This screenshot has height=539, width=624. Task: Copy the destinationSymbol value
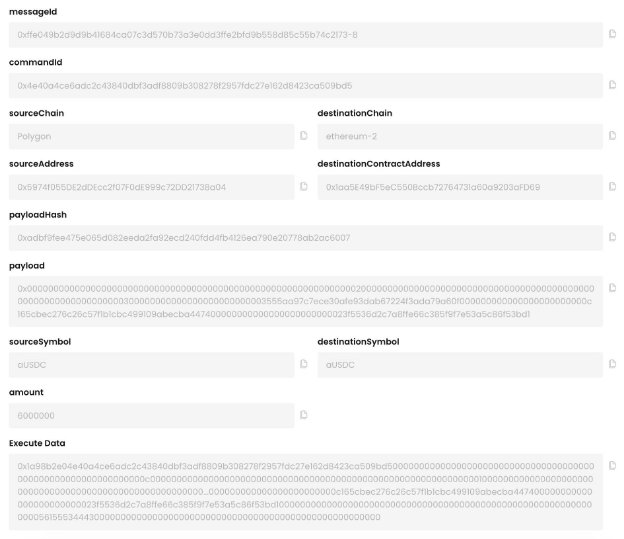(x=612, y=364)
